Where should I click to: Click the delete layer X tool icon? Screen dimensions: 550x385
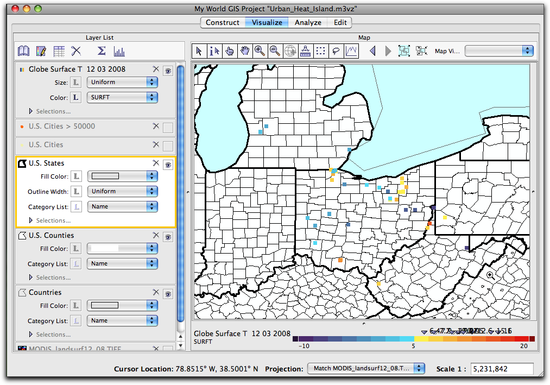coord(76,51)
